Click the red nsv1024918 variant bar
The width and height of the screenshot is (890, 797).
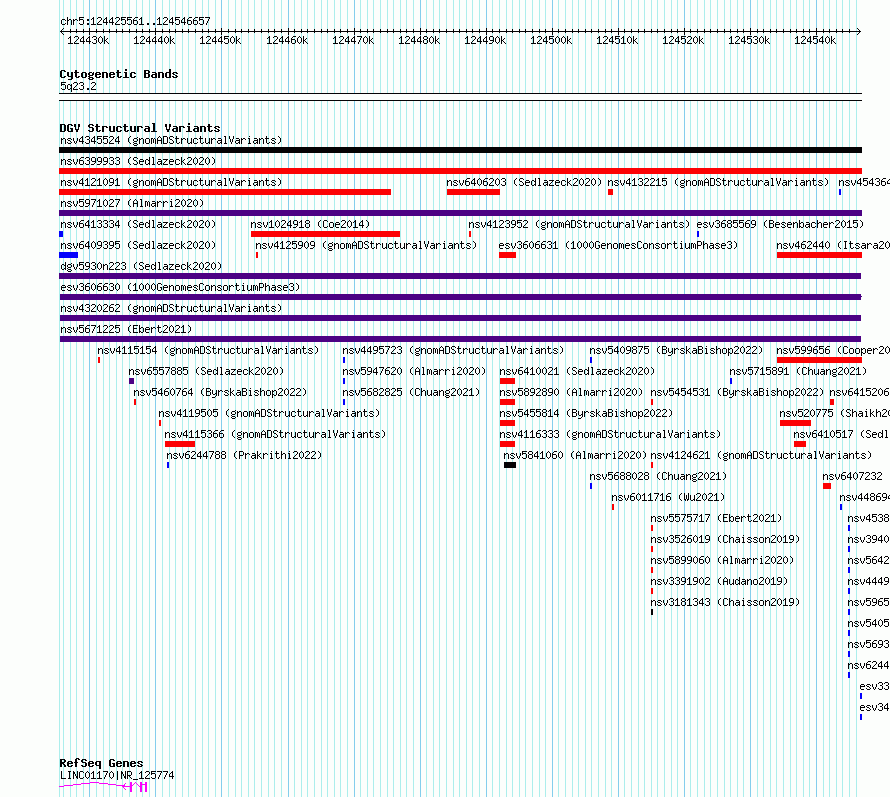tap(325, 234)
